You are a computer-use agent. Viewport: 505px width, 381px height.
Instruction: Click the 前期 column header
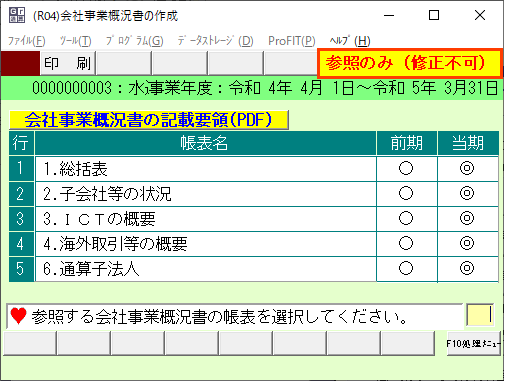coord(407,143)
